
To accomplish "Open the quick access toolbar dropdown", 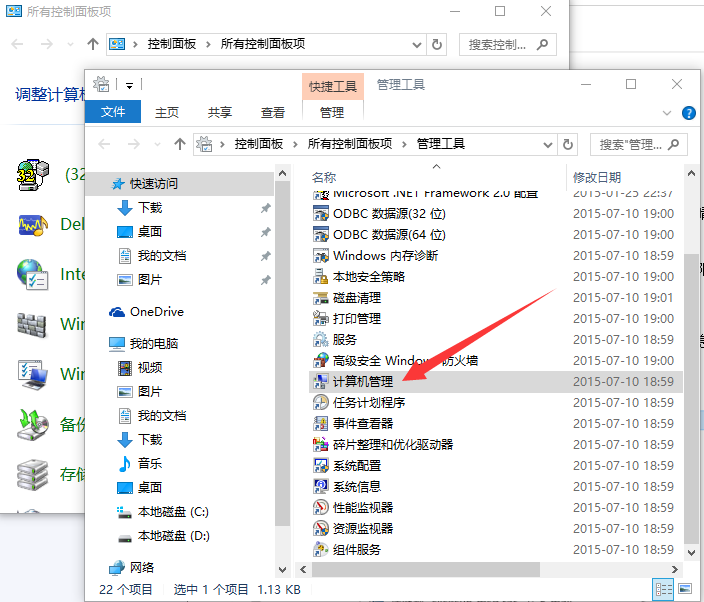I will tap(129, 85).
